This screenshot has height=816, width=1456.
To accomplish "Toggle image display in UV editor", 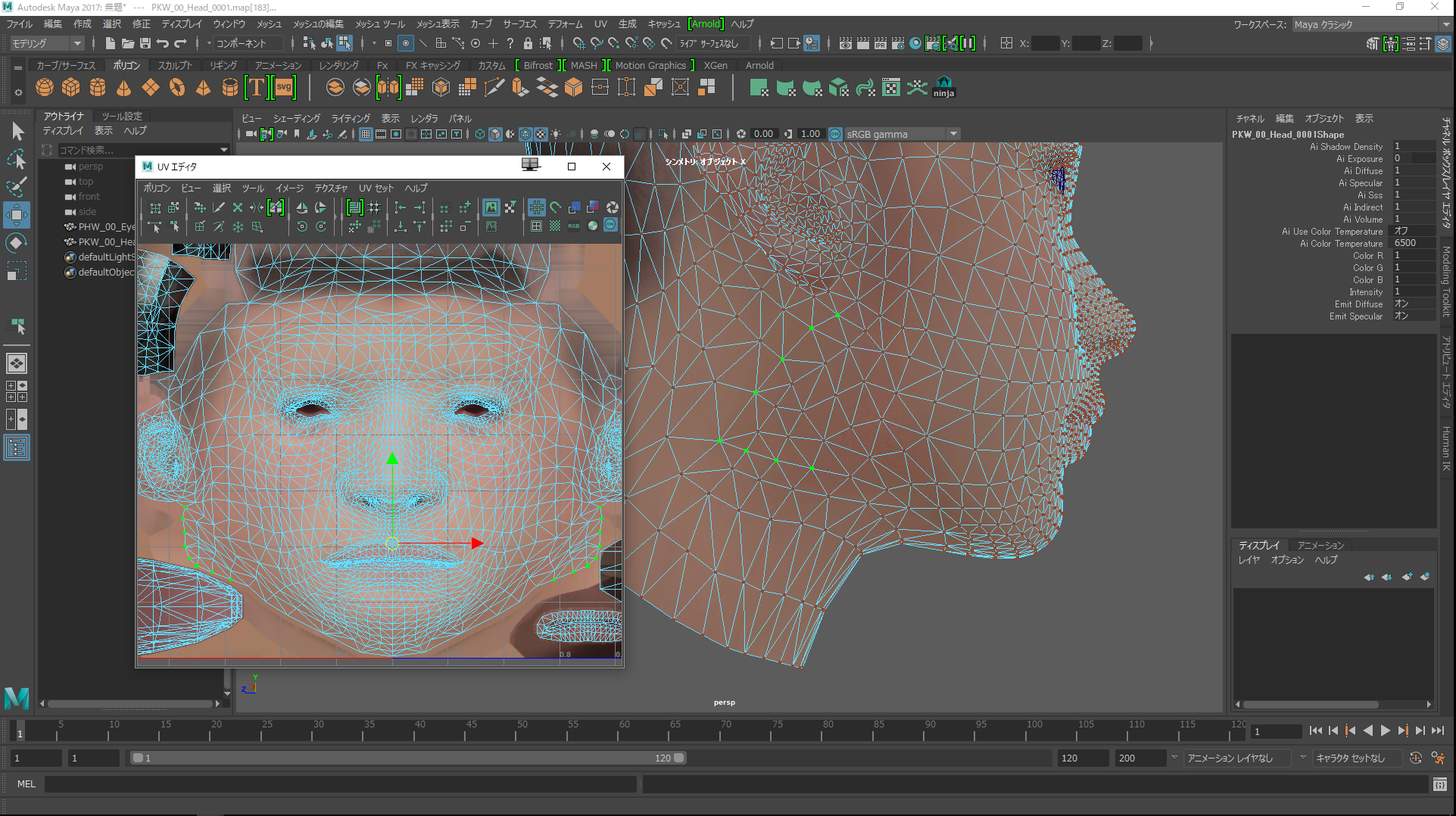I will (x=491, y=207).
